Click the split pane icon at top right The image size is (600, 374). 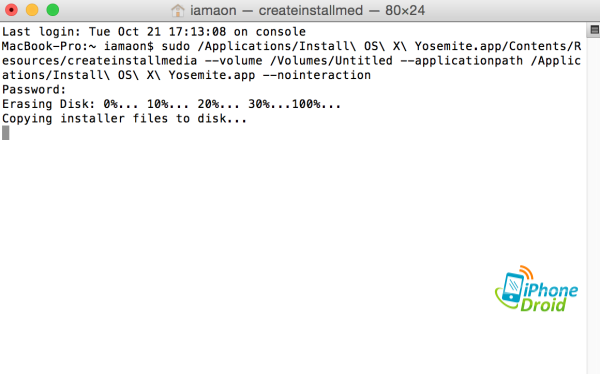click(594, 30)
